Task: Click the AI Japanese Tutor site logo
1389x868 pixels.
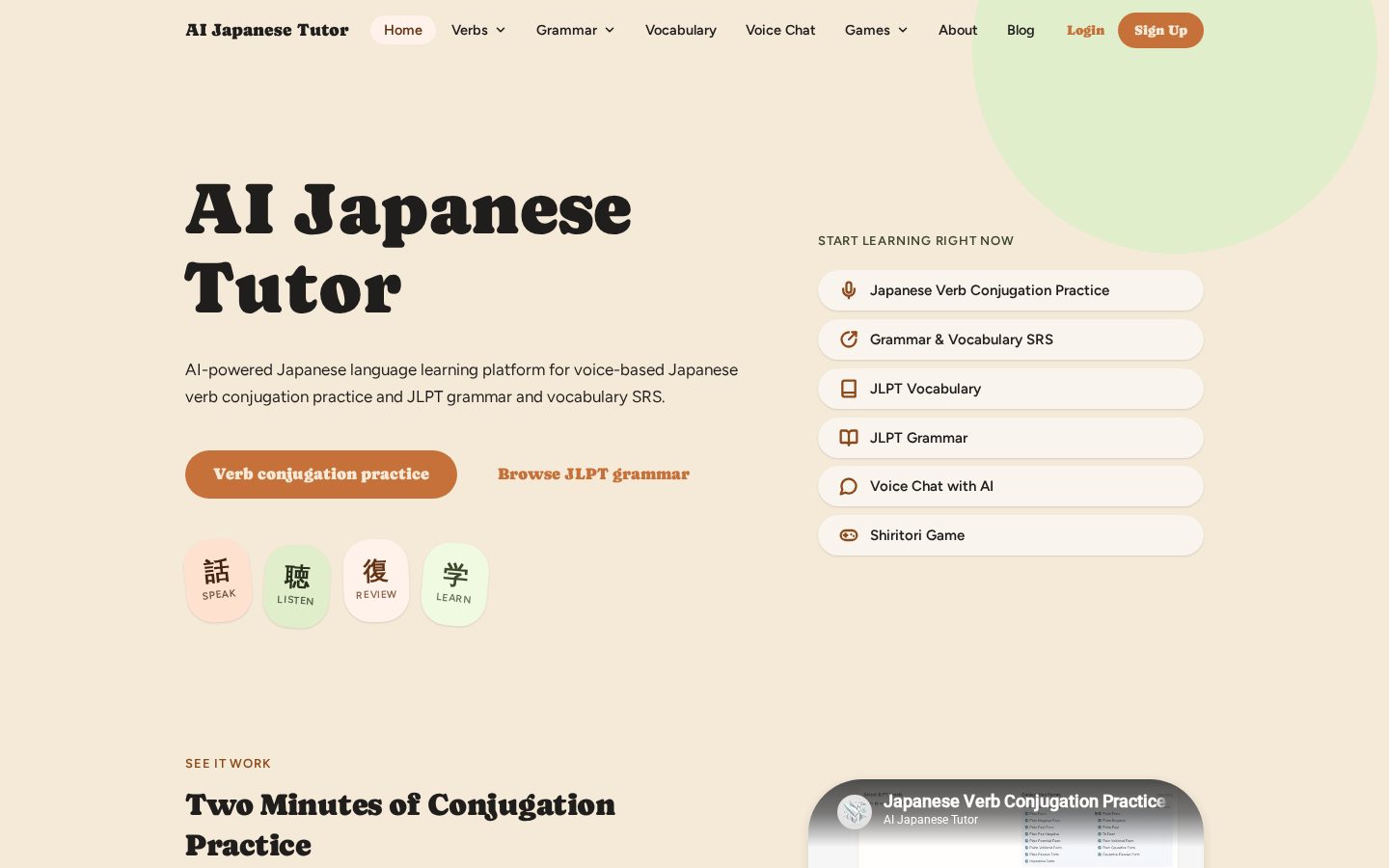Action: click(267, 30)
